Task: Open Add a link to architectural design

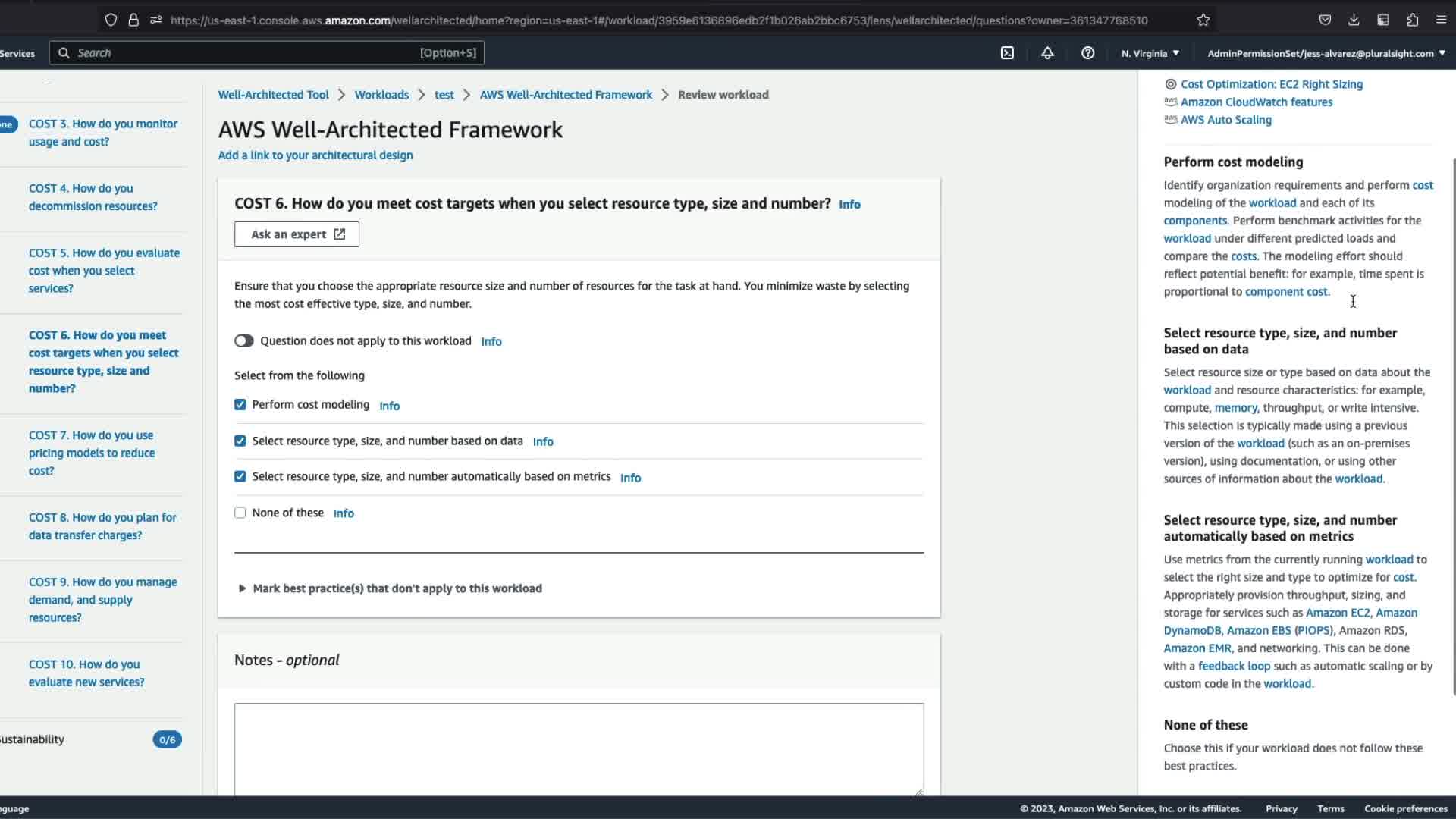Action: click(x=315, y=155)
